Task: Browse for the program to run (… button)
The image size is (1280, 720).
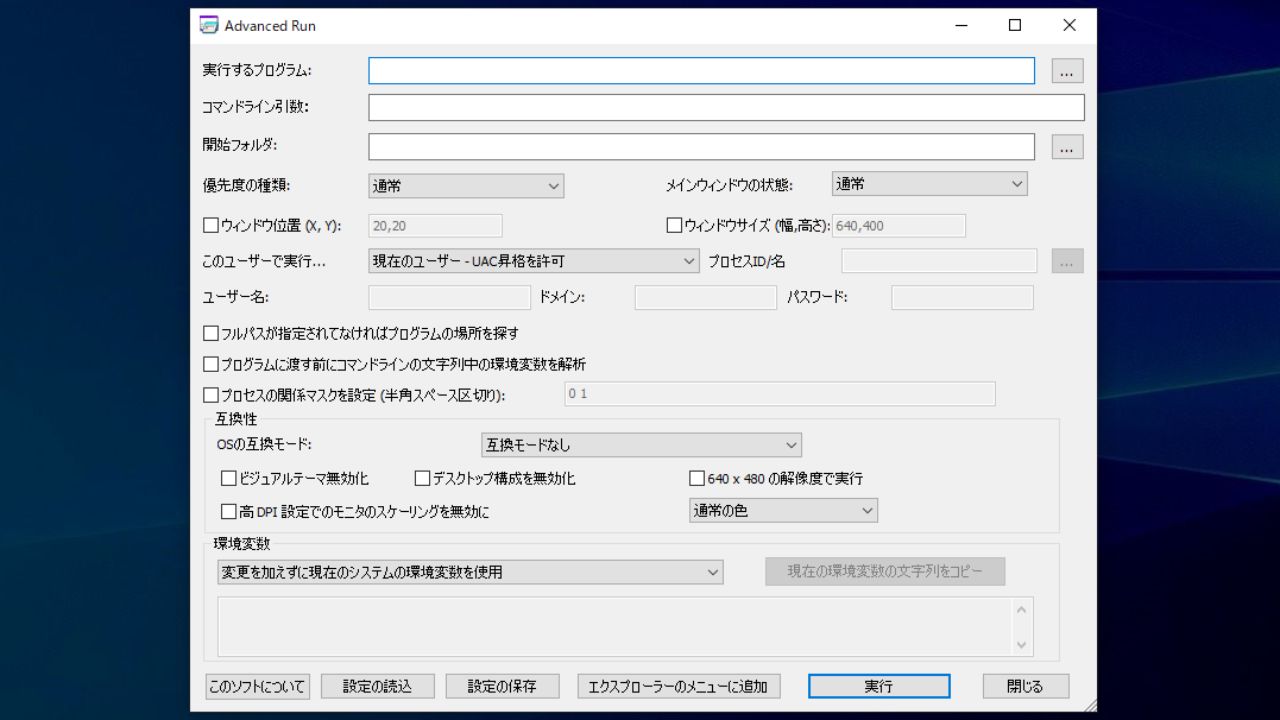Action: [x=1067, y=71]
